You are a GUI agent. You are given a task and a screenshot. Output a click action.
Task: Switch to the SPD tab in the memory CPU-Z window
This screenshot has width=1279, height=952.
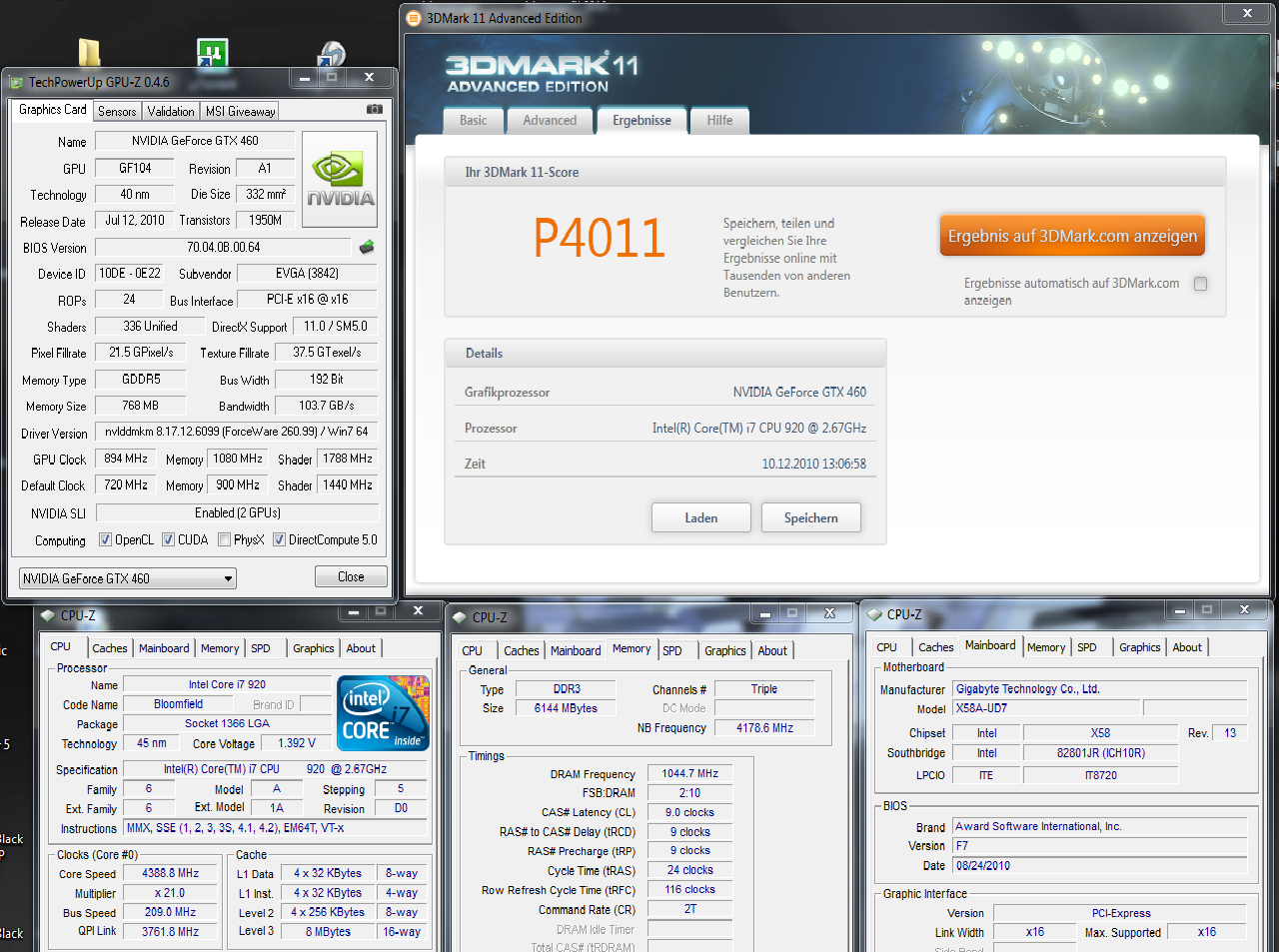[672, 650]
